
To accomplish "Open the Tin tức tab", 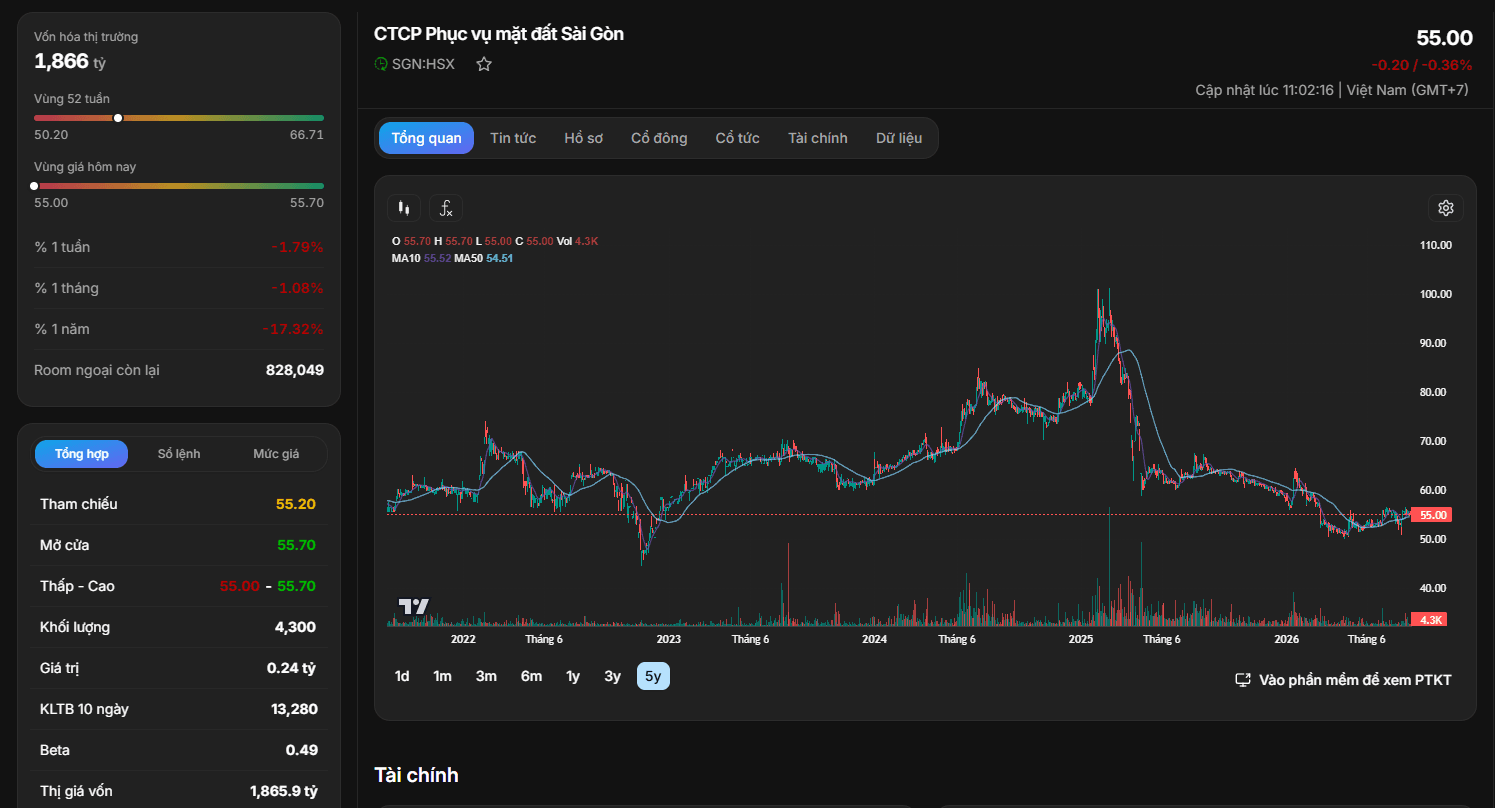I will tap(513, 138).
